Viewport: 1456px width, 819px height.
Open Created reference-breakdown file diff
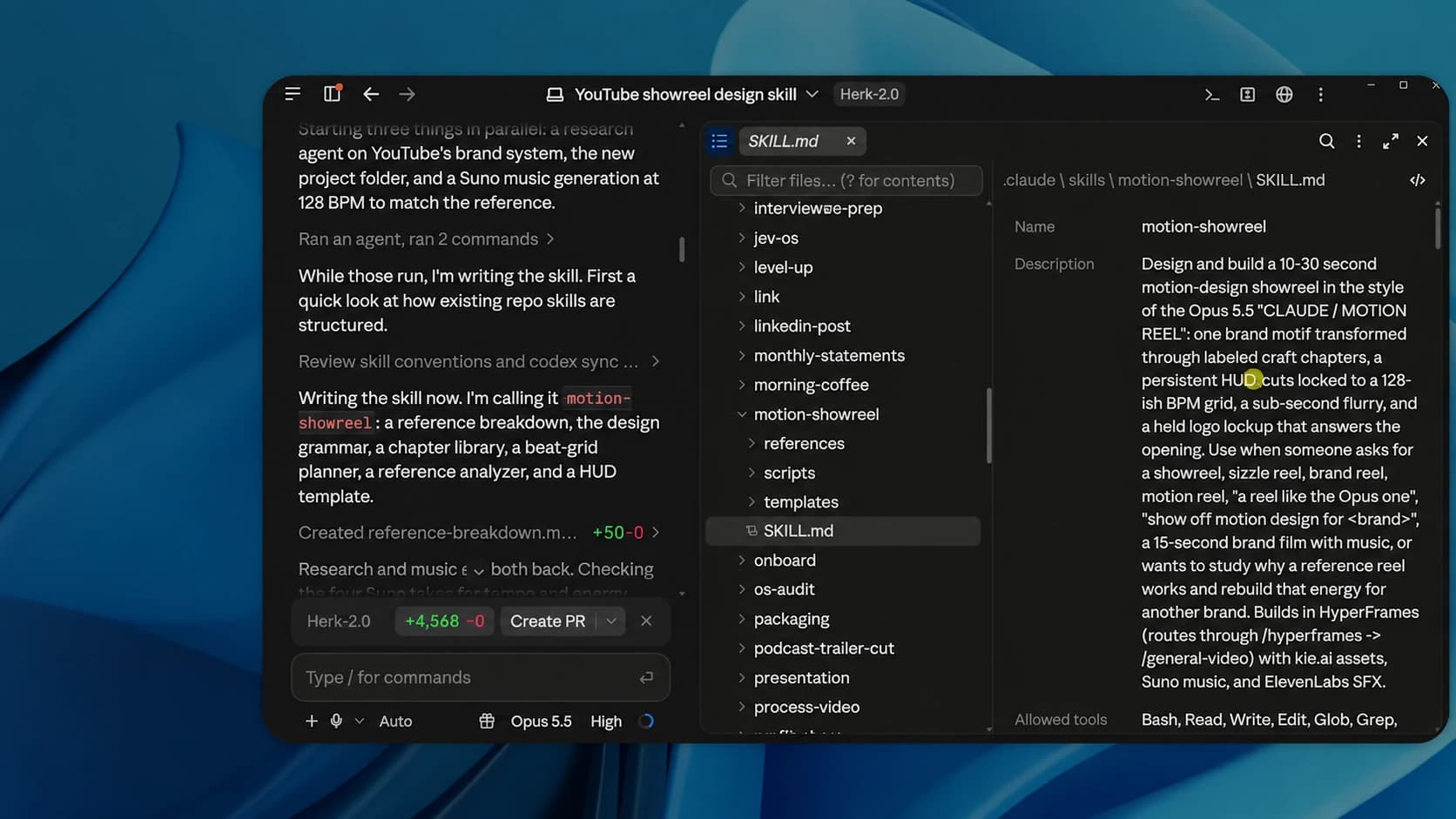point(479,533)
